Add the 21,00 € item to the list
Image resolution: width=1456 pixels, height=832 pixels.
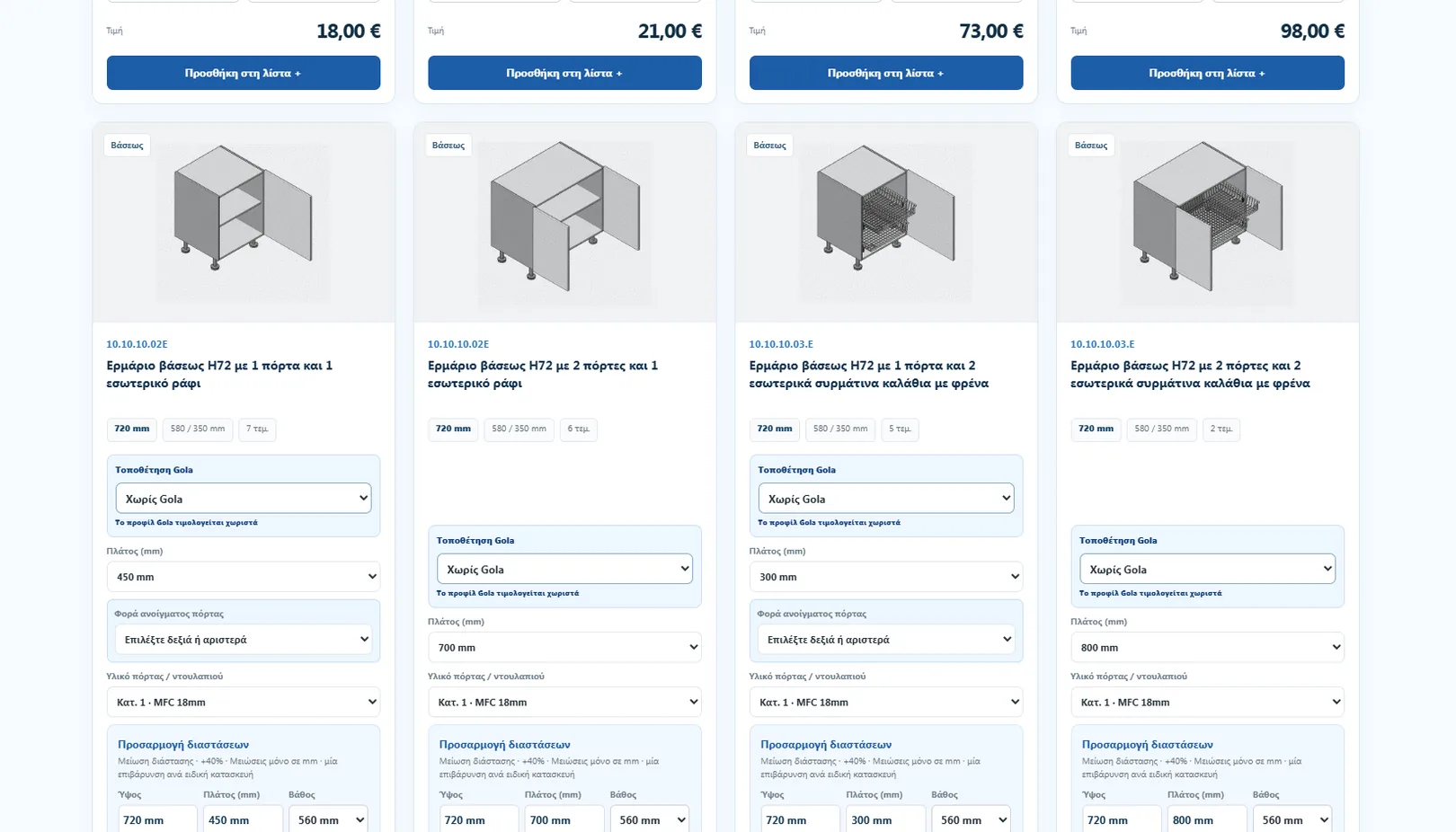[x=564, y=73]
